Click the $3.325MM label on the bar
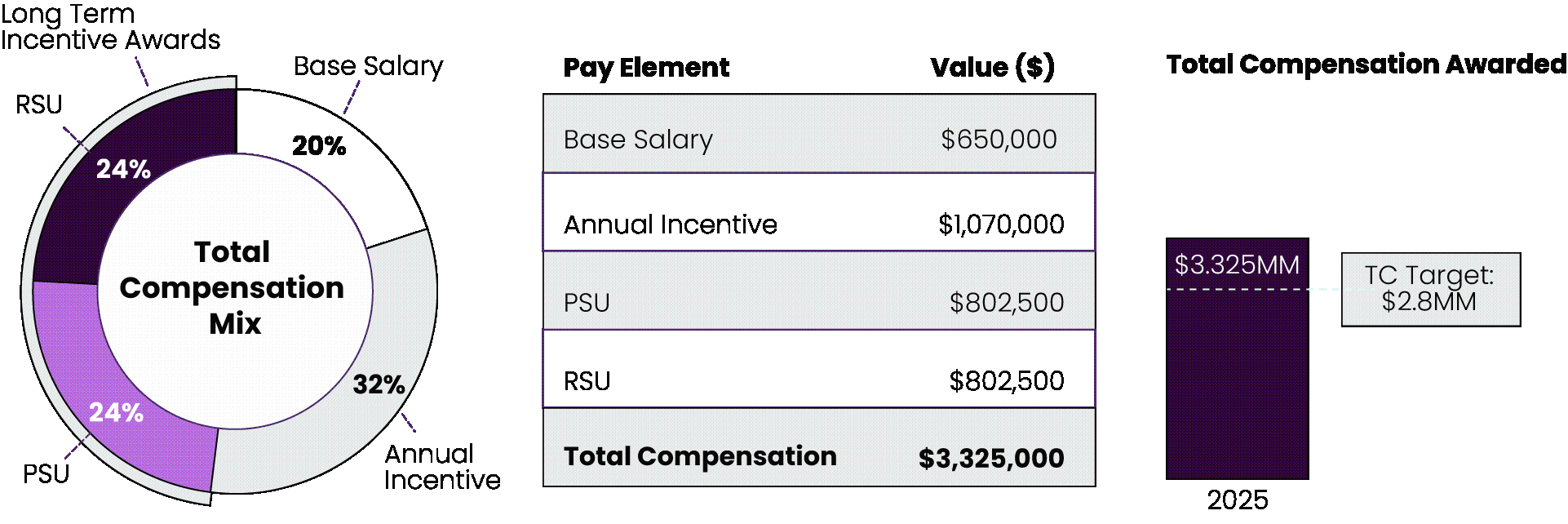The width and height of the screenshot is (1568, 524). (x=1237, y=264)
